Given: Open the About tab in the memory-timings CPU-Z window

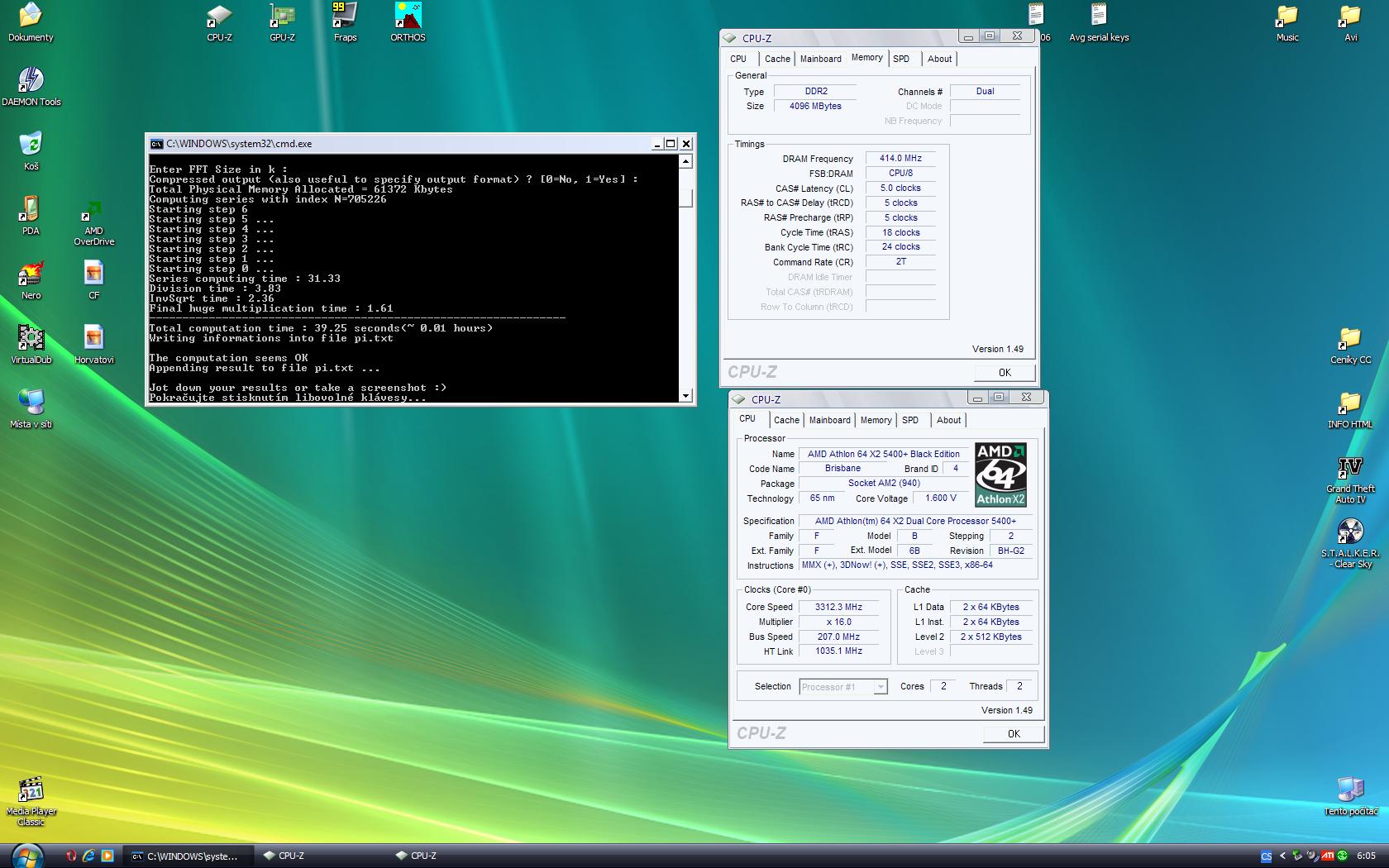Looking at the screenshot, I should click(x=939, y=59).
